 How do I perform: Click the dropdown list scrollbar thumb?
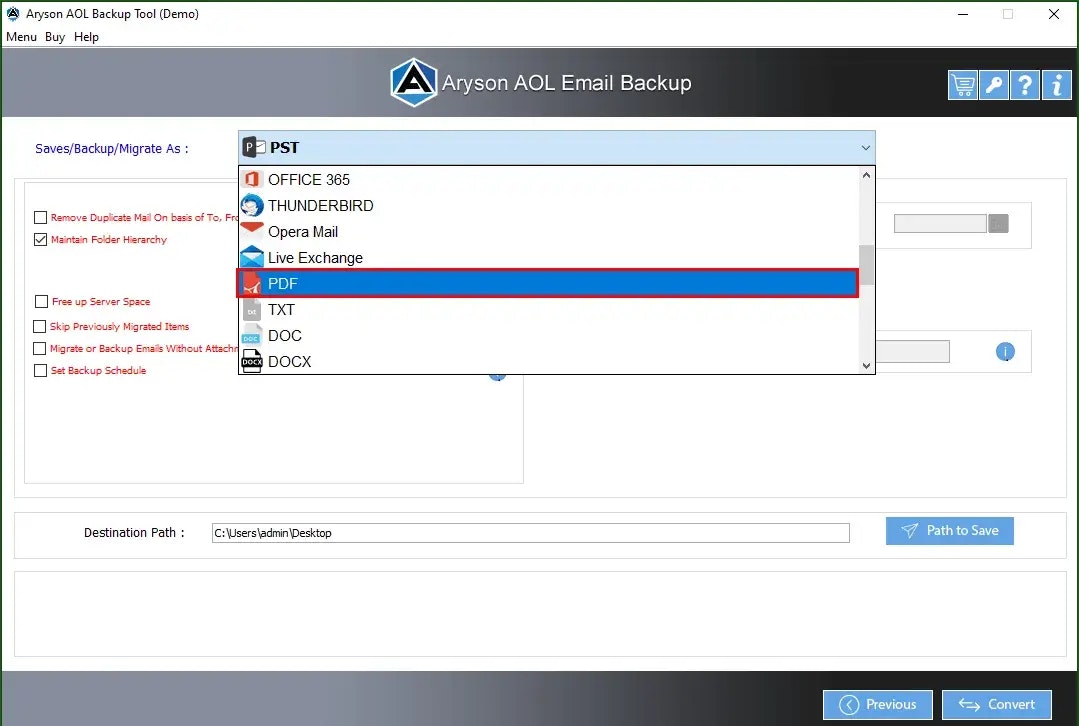(x=866, y=265)
